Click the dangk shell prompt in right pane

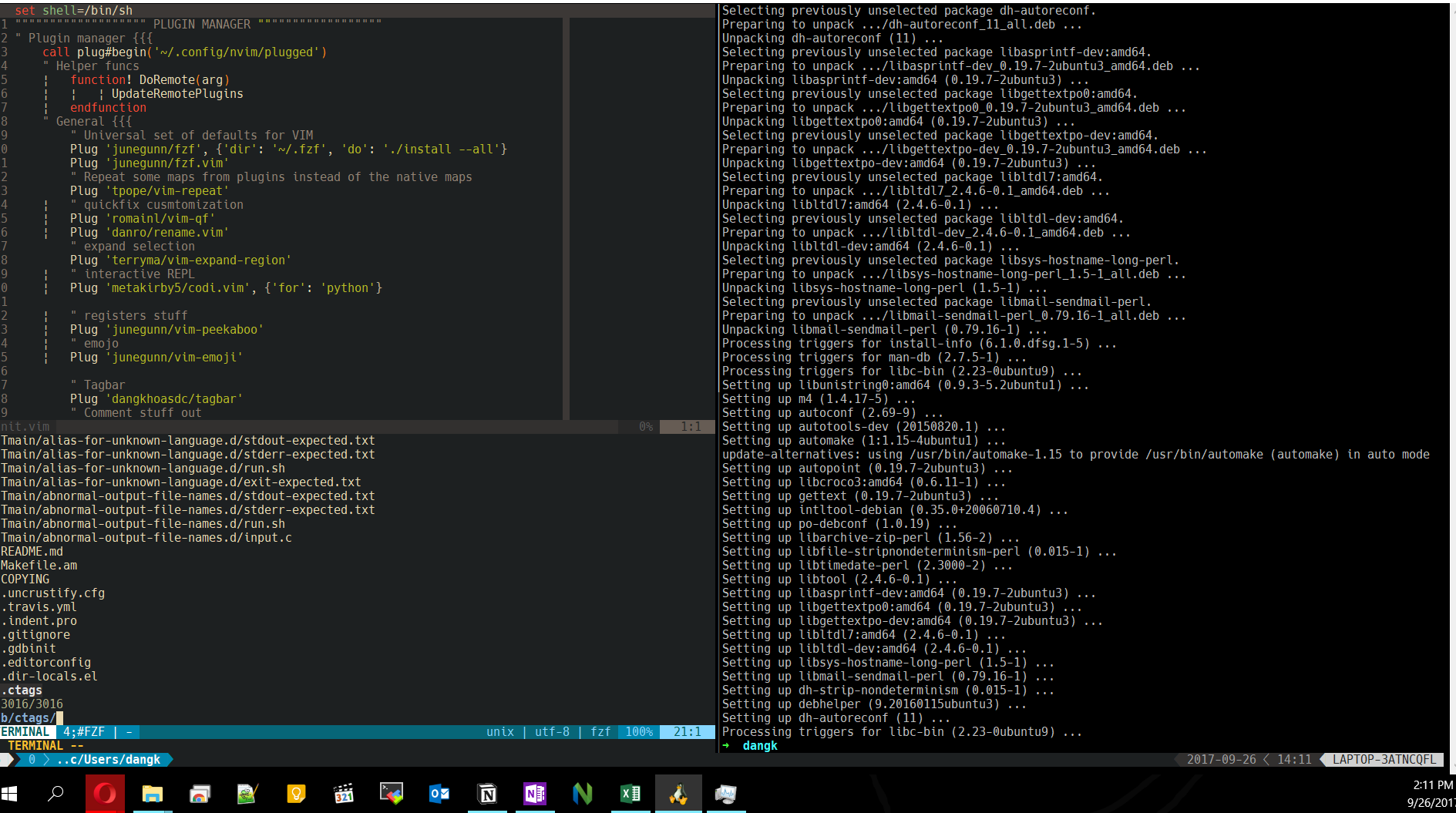pos(760,746)
